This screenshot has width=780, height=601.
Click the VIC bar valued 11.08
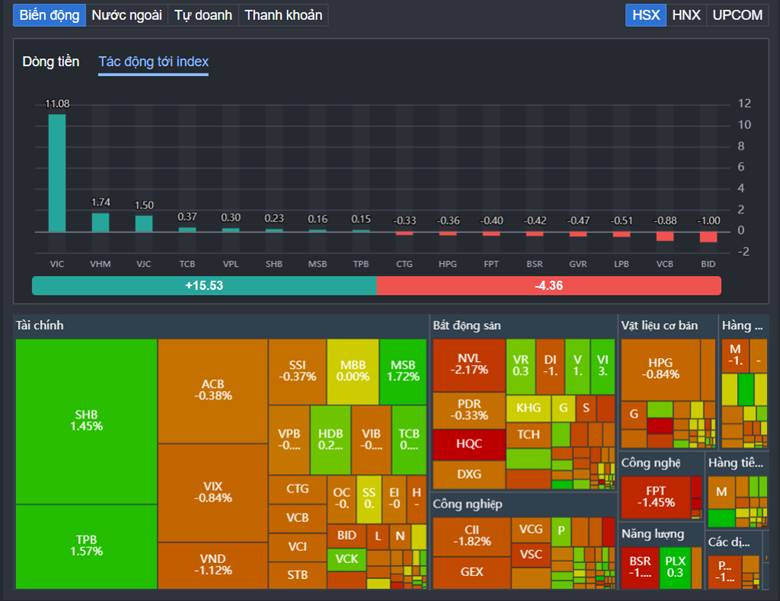[57, 173]
